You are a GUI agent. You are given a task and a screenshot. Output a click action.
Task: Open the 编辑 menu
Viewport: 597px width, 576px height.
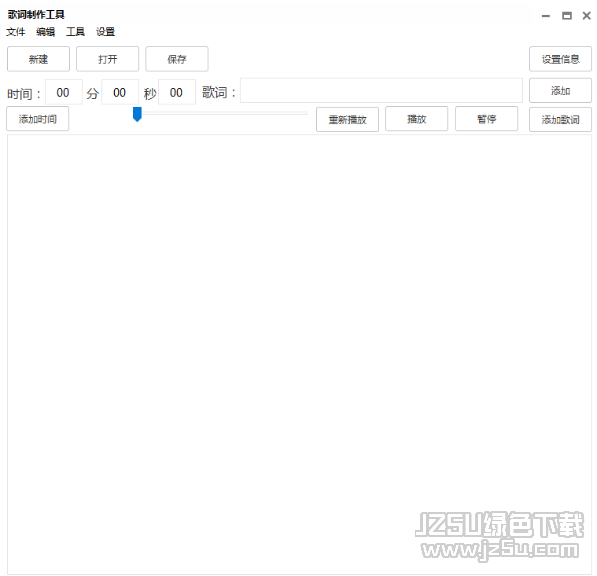click(x=45, y=32)
